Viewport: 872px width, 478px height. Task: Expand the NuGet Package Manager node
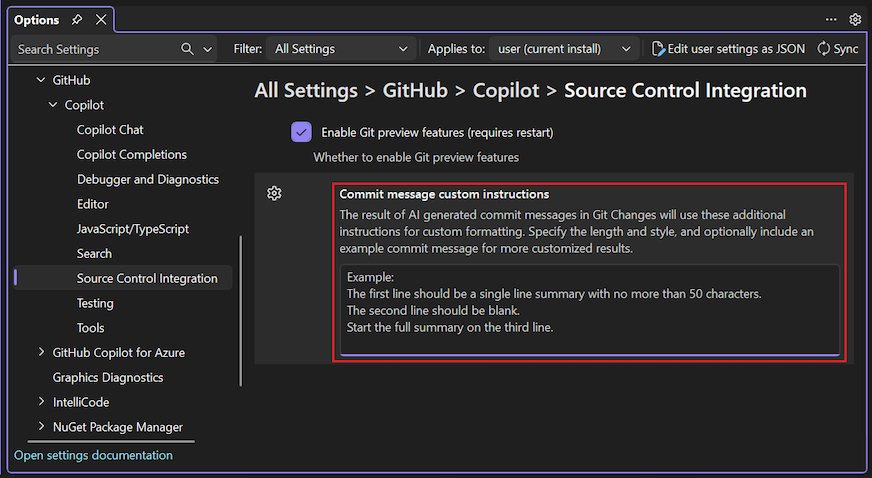41,427
